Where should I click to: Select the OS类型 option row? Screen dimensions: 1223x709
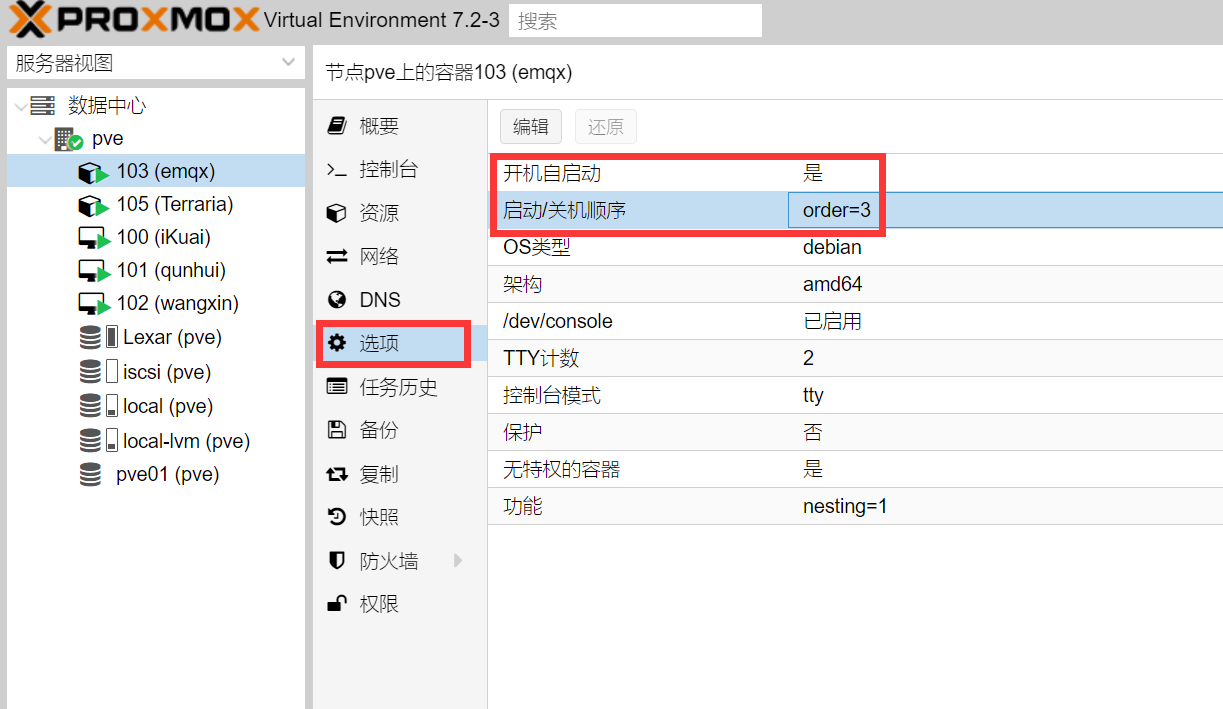(856, 247)
